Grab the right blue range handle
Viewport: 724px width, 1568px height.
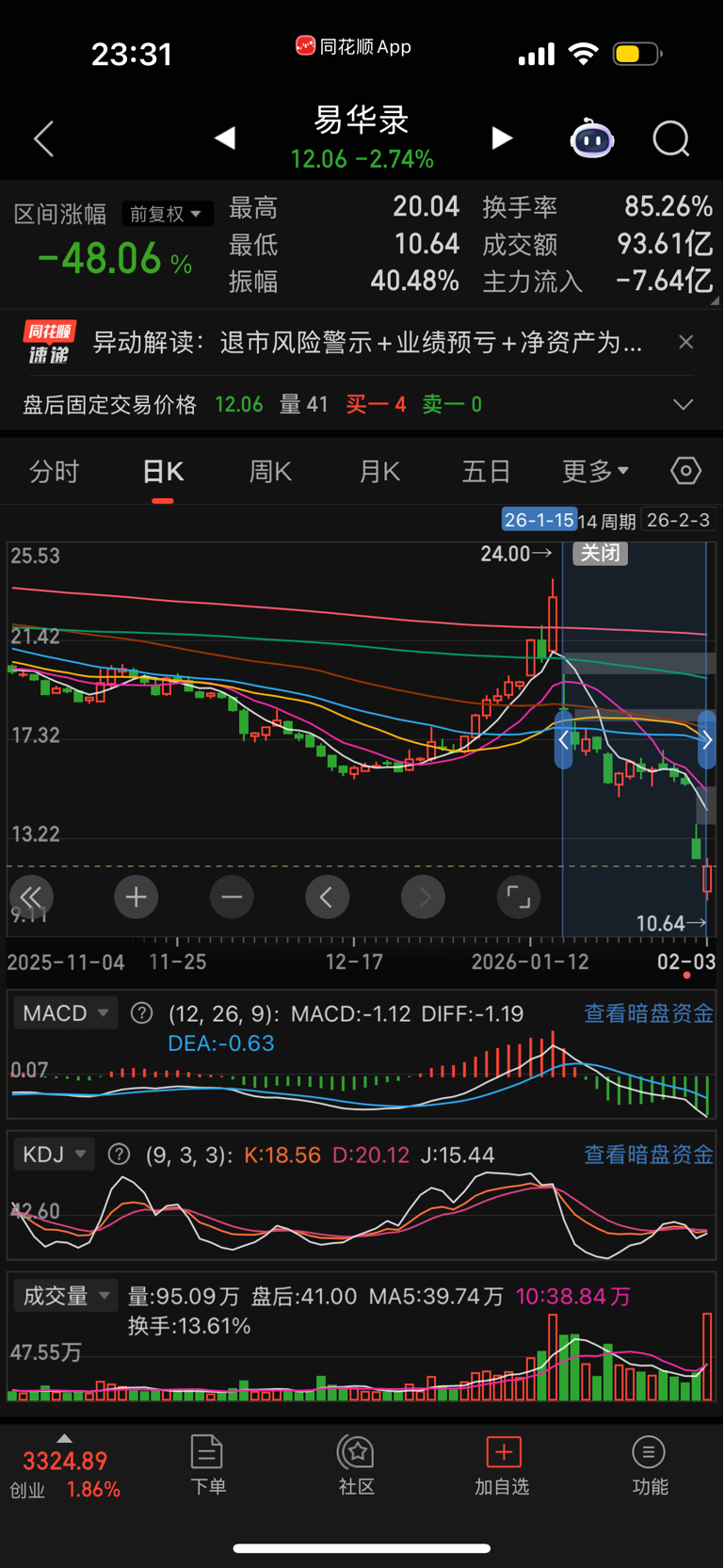coord(707,741)
